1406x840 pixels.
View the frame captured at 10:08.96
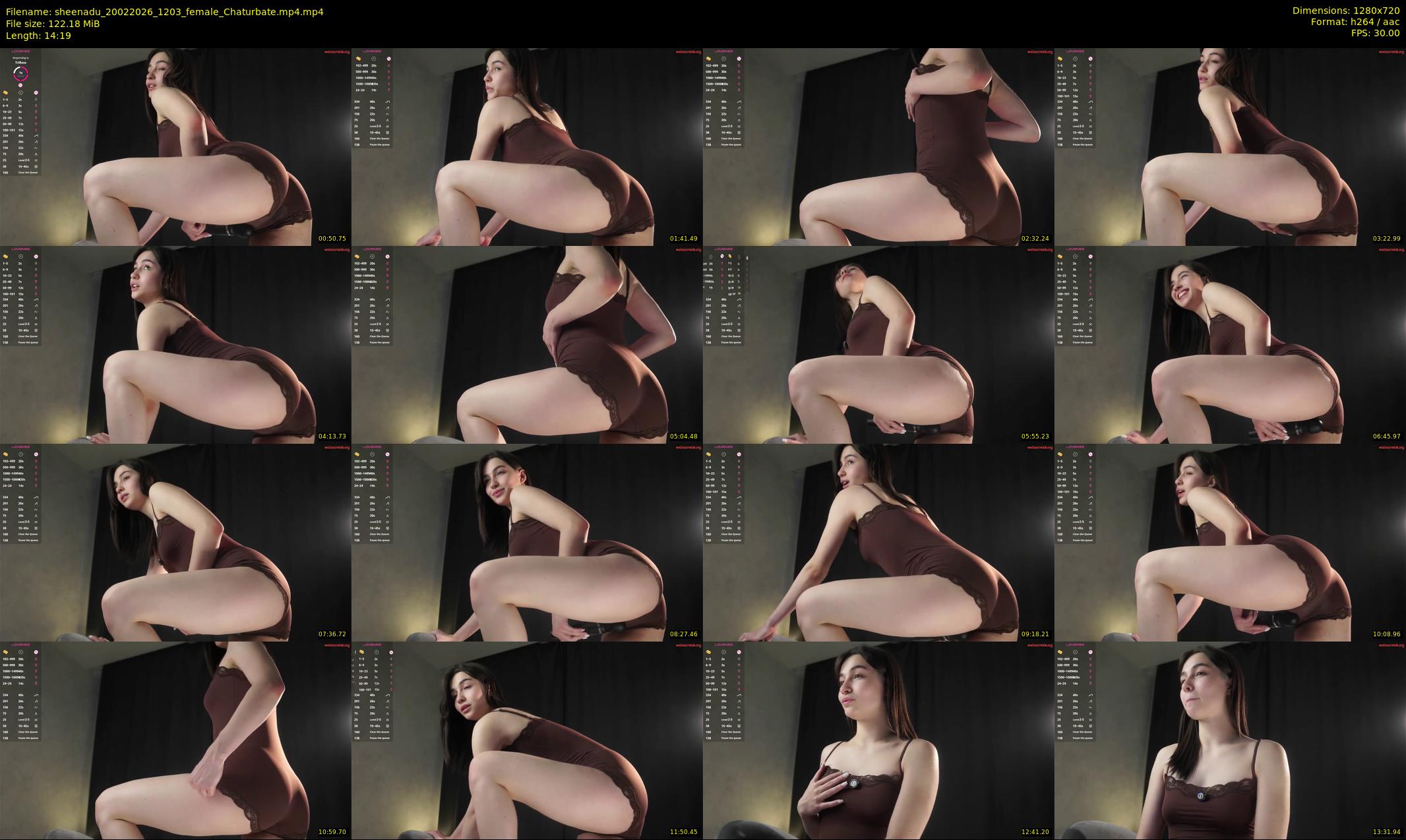(1230, 542)
